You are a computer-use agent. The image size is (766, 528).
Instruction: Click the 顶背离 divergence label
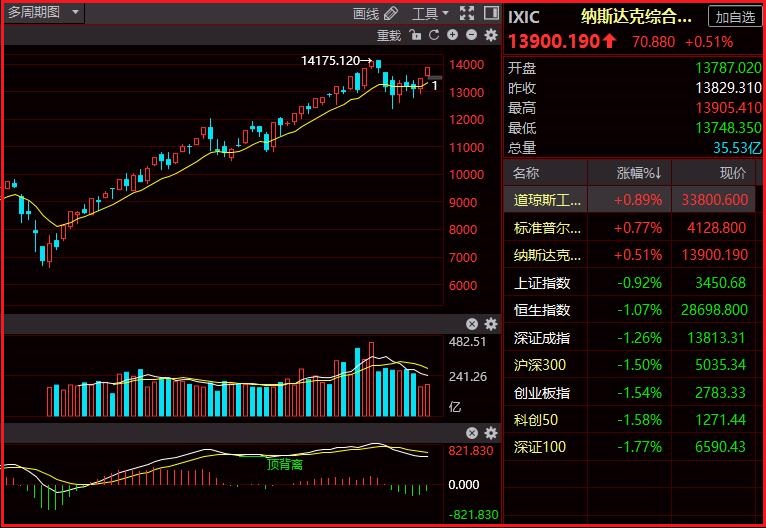[x=285, y=464]
